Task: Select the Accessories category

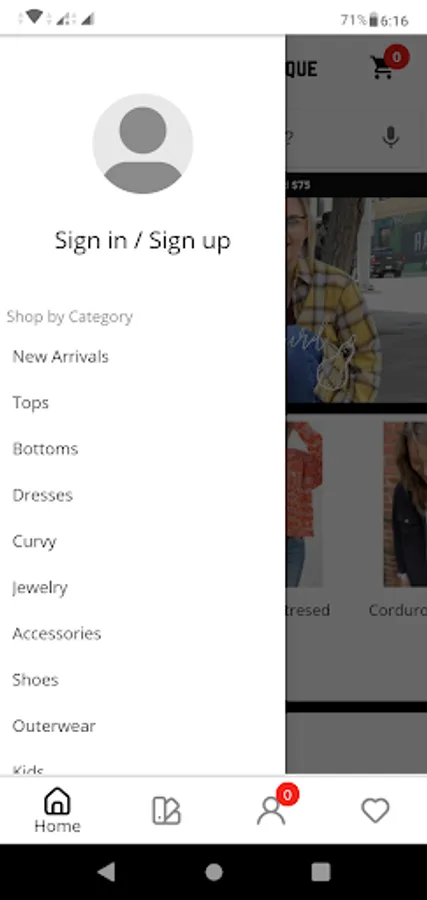Action: coord(56,634)
